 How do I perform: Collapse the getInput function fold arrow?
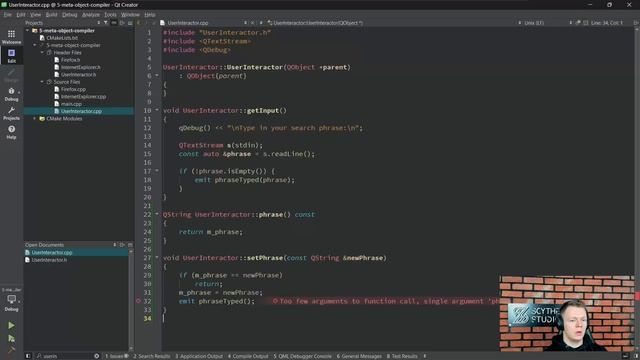tap(157, 110)
